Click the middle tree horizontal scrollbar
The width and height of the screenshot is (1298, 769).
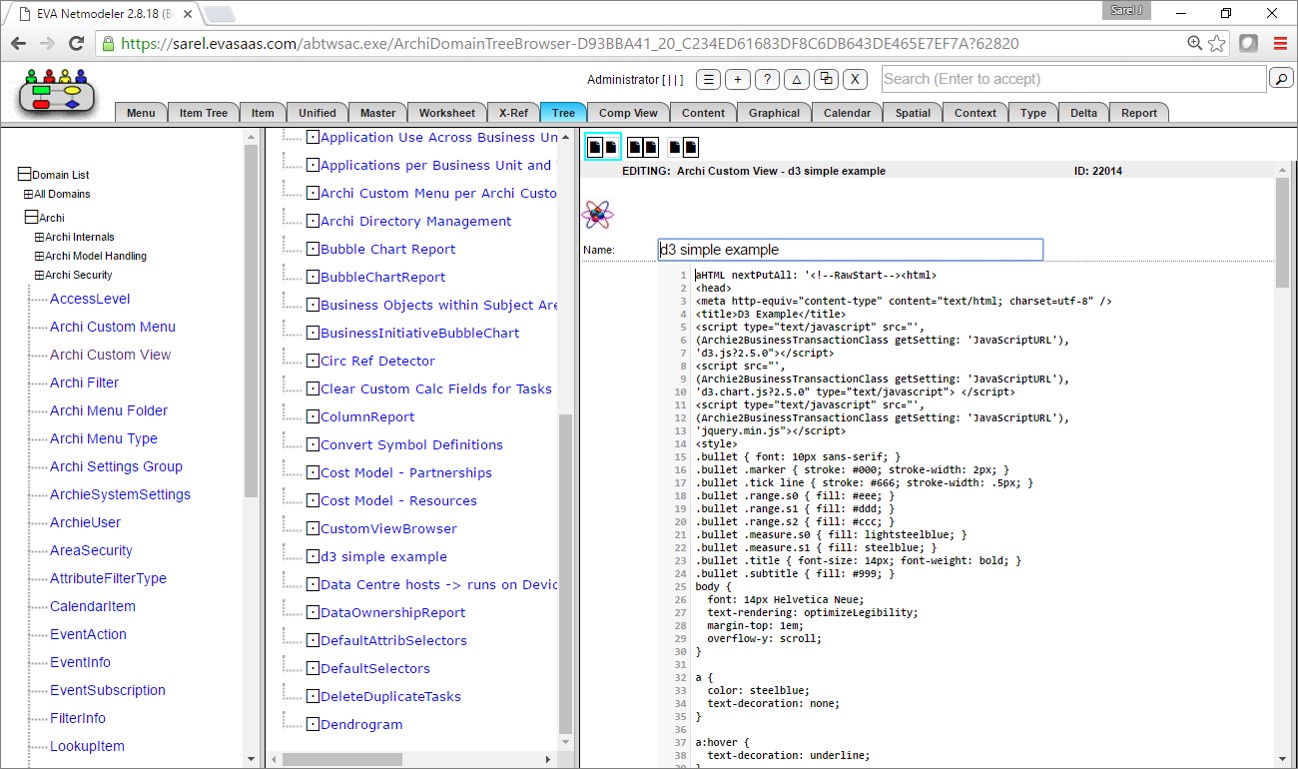click(x=343, y=760)
